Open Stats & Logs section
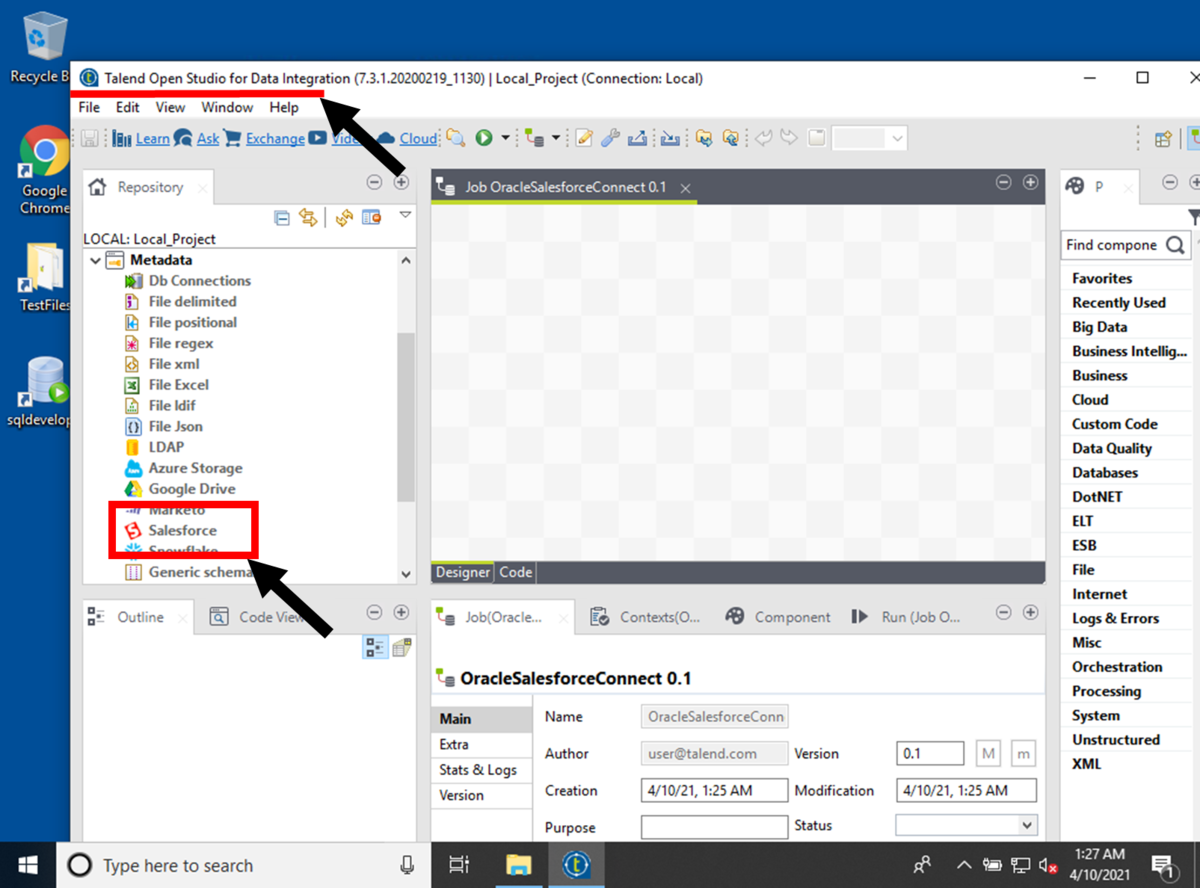This screenshot has width=1200, height=888. tap(481, 770)
